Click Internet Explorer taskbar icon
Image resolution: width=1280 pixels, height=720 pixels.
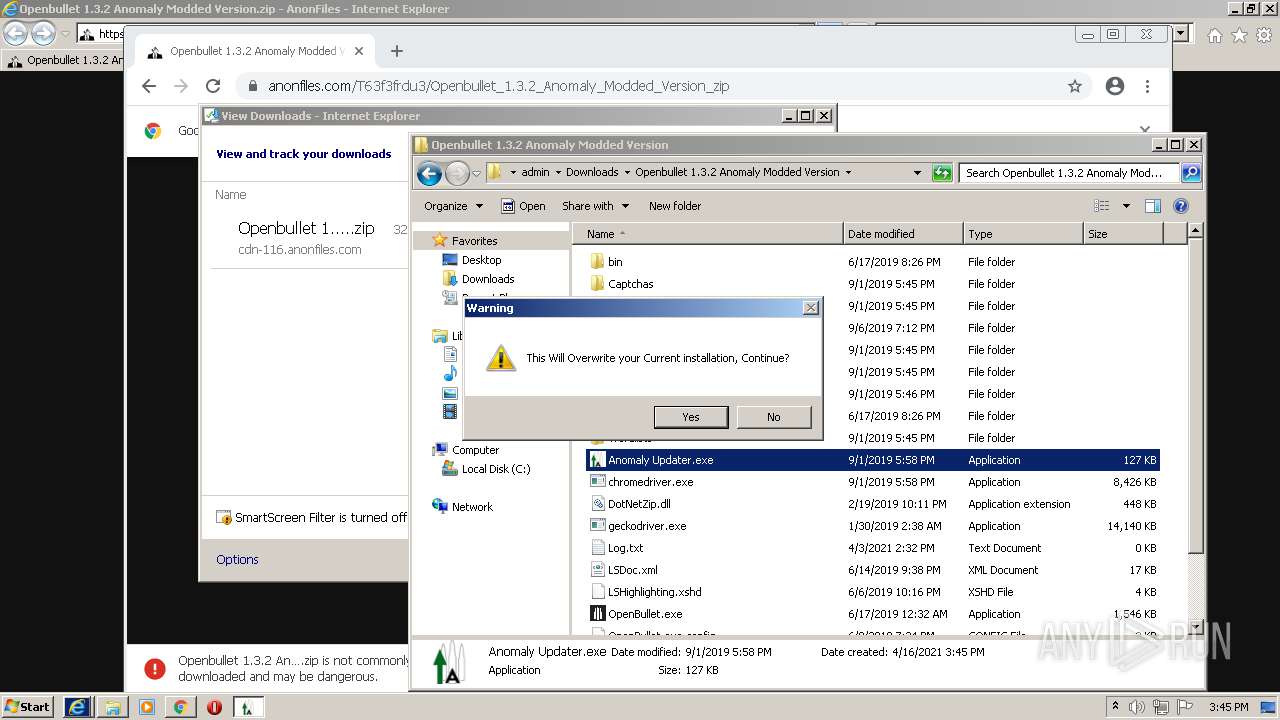pyautogui.click(x=77, y=707)
